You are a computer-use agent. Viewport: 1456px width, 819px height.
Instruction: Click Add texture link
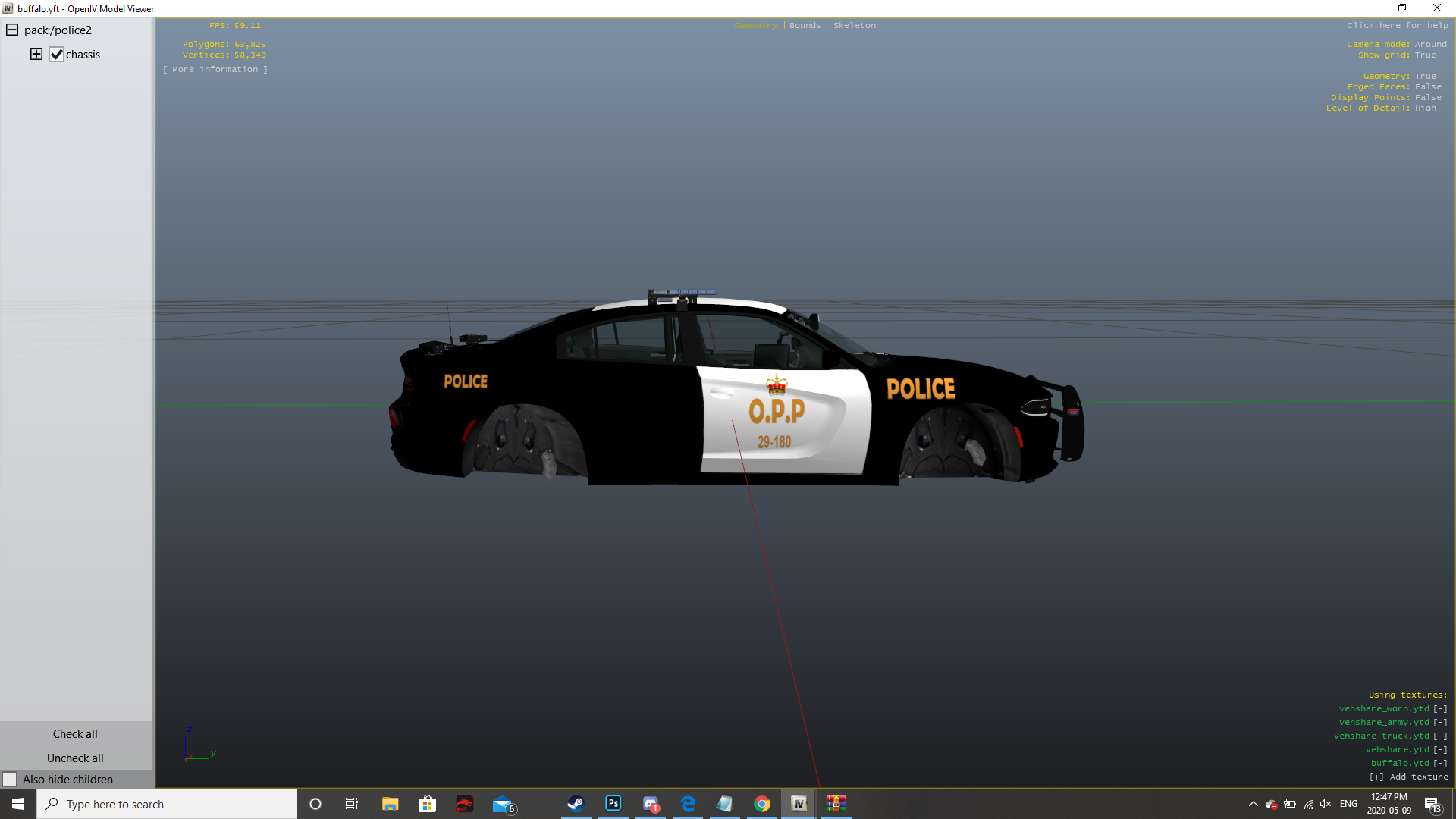(1409, 777)
